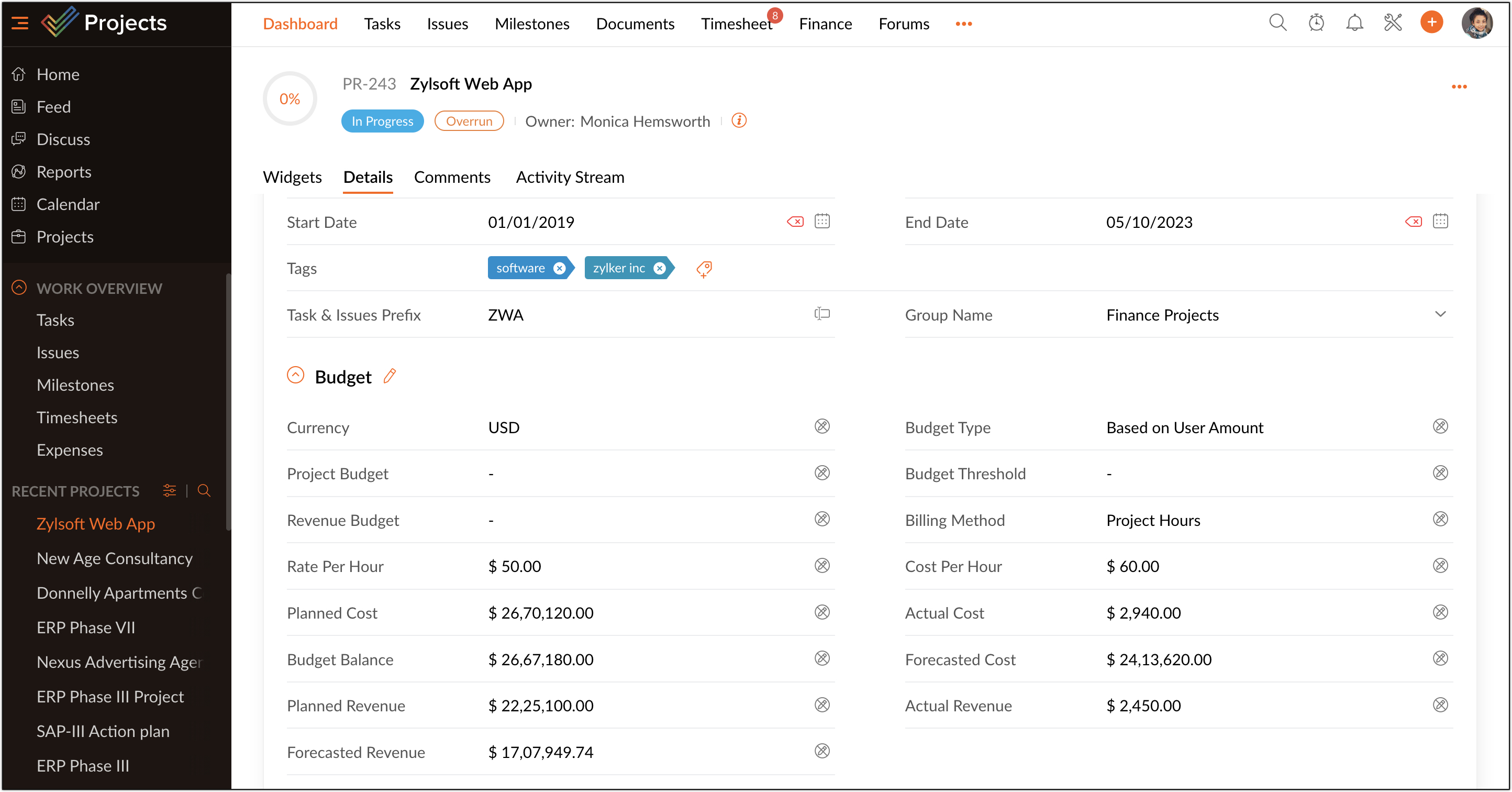1512x792 pixels.
Task: Click the search magnifier in the top bar
Action: [x=1277, y=24]
